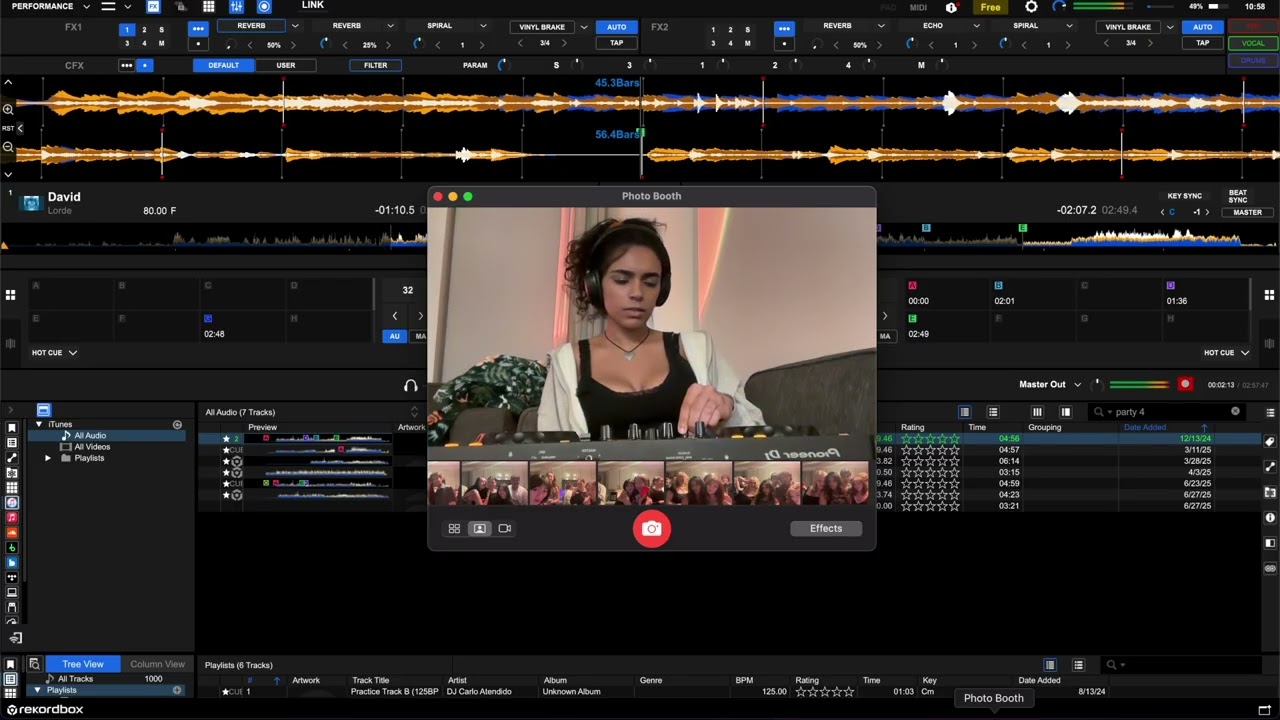This screenshot has width=1280, height=720.
Task: Toggle the FX panel icon in top toolbar
Action: (x=153, y=7)
